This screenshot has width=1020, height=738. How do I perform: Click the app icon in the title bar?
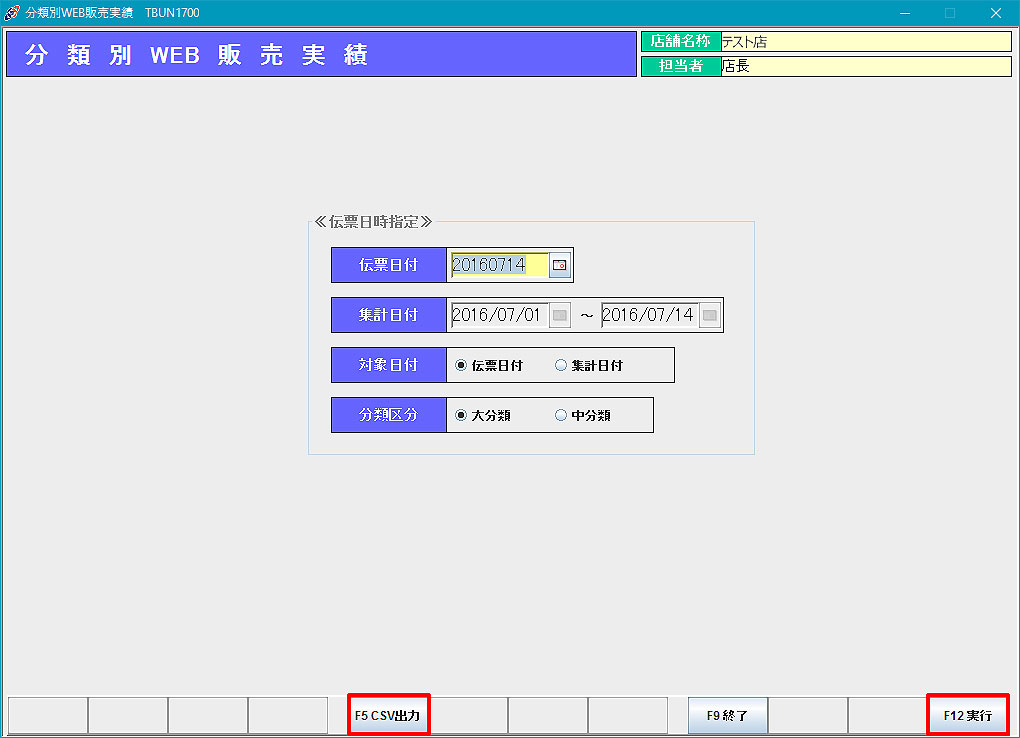[x=12, y=12]
